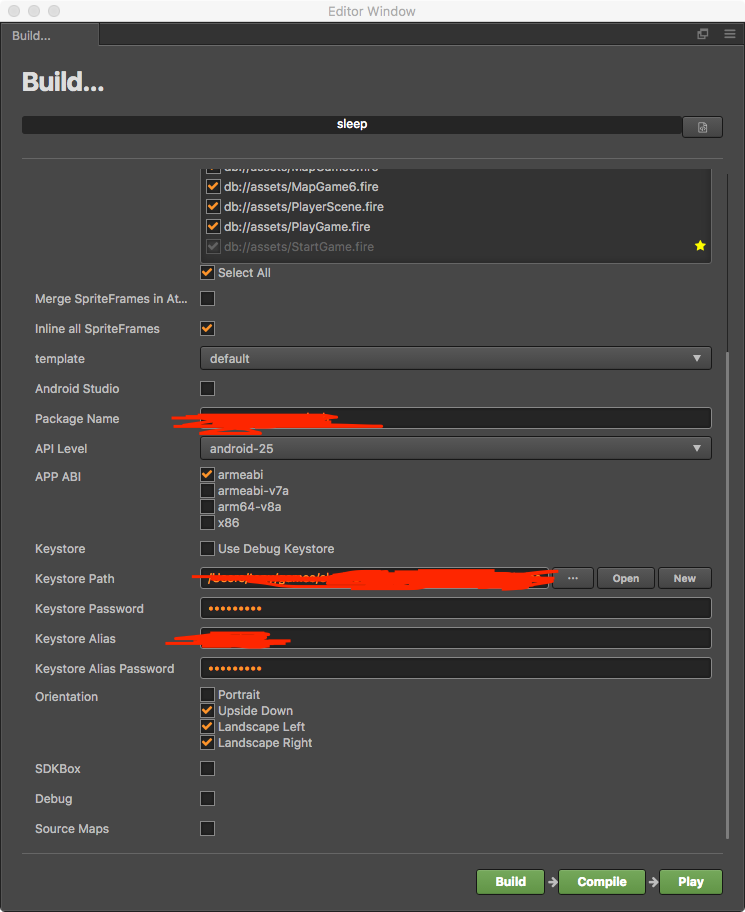The image size is (745, 912).
Task: Click the panel pop-out icon
Action: coord(703,34)
